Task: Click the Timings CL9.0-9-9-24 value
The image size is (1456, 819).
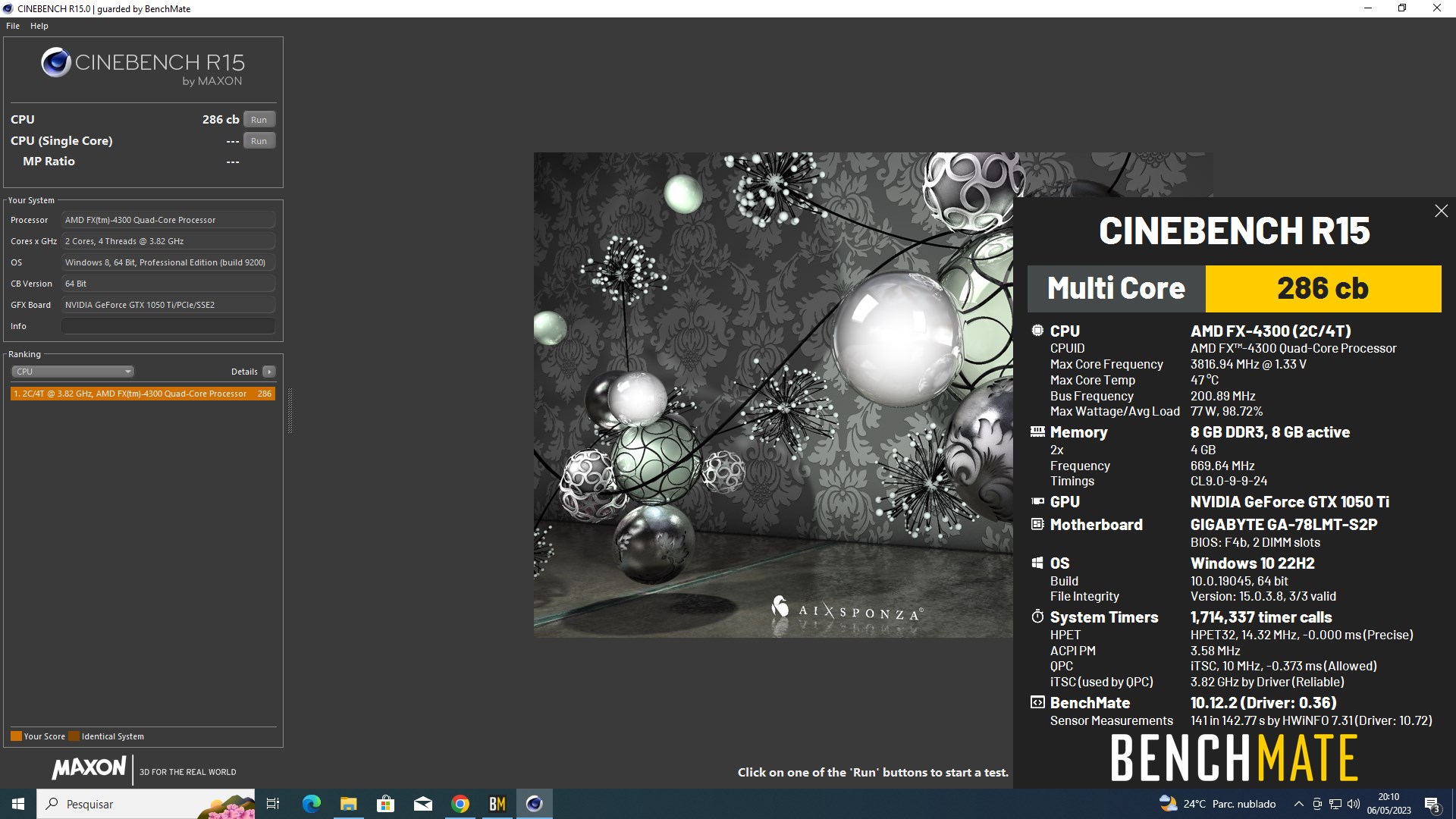Action: click(1228, 482)
